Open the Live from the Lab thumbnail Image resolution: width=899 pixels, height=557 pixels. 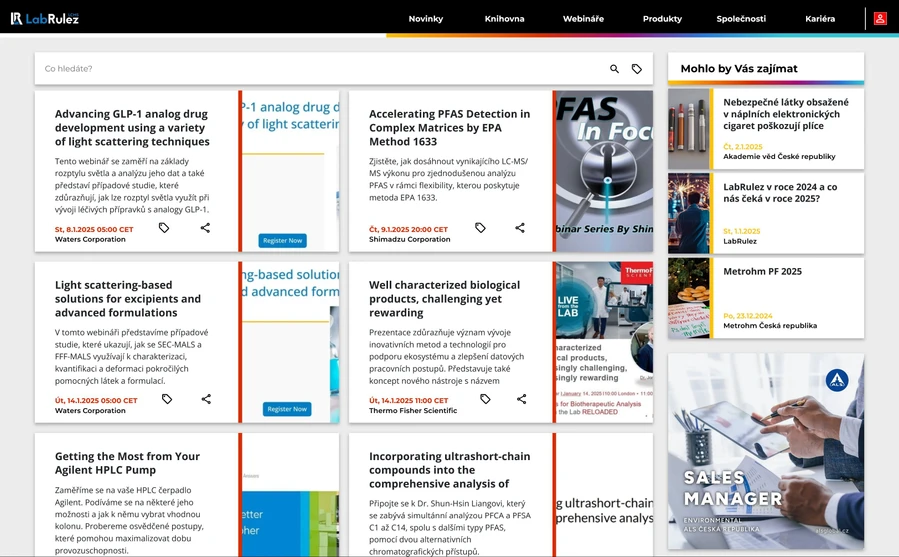click(604, 342)
